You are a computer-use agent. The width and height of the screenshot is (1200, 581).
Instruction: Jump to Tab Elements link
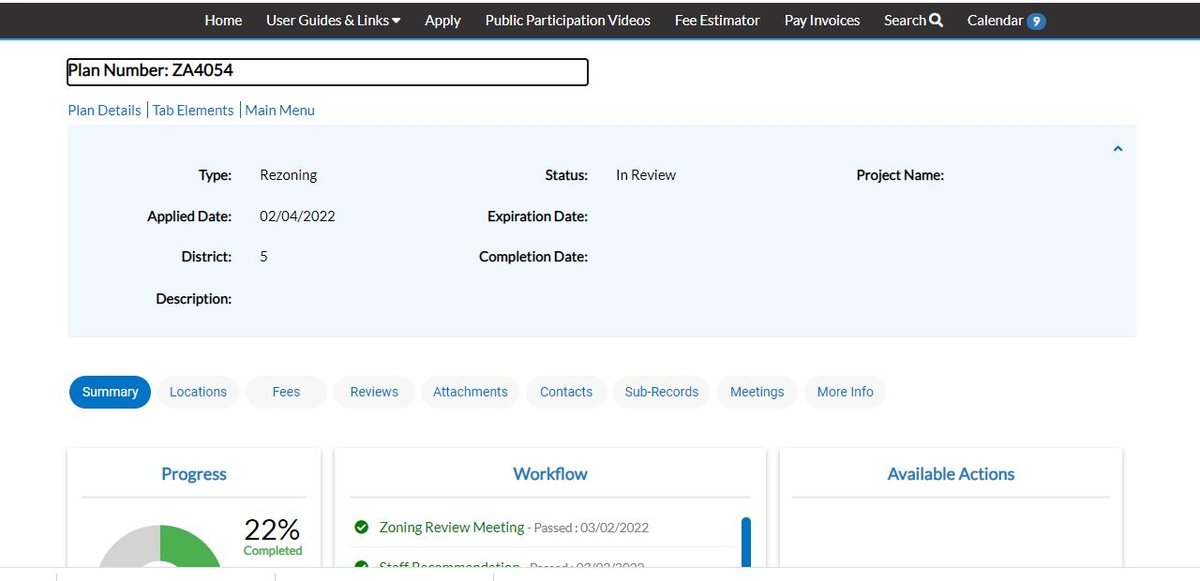[x=193, y=110]
